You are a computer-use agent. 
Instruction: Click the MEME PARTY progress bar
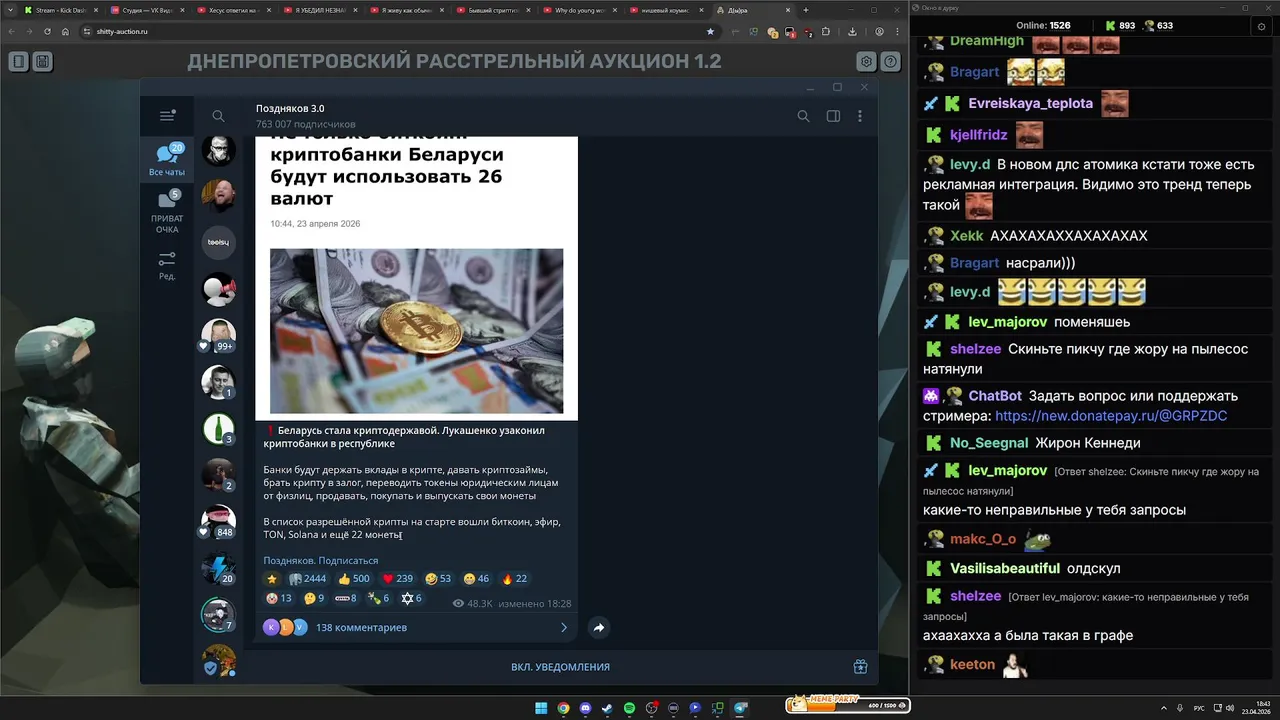pyautogui.click(x=848, y=704)
